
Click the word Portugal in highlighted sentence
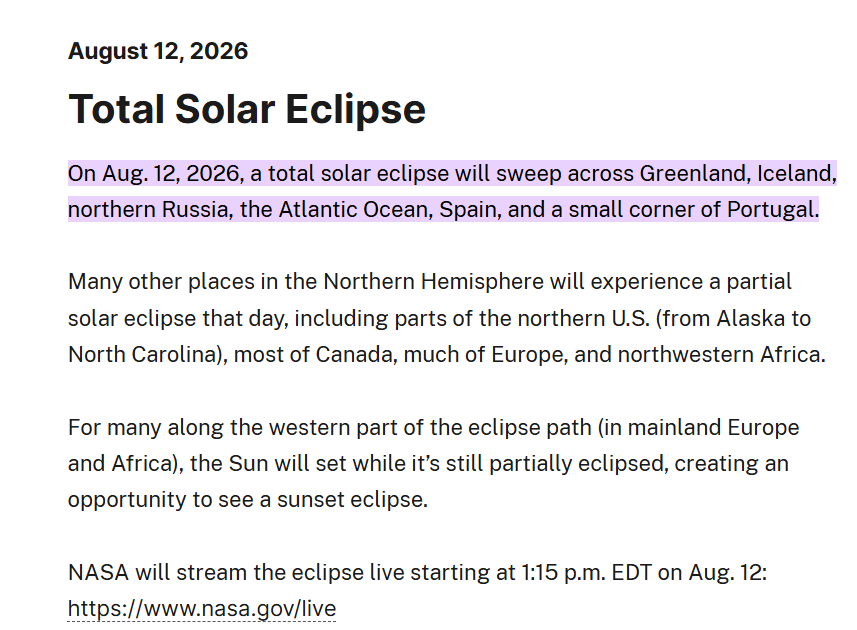[x=771, y=210]
